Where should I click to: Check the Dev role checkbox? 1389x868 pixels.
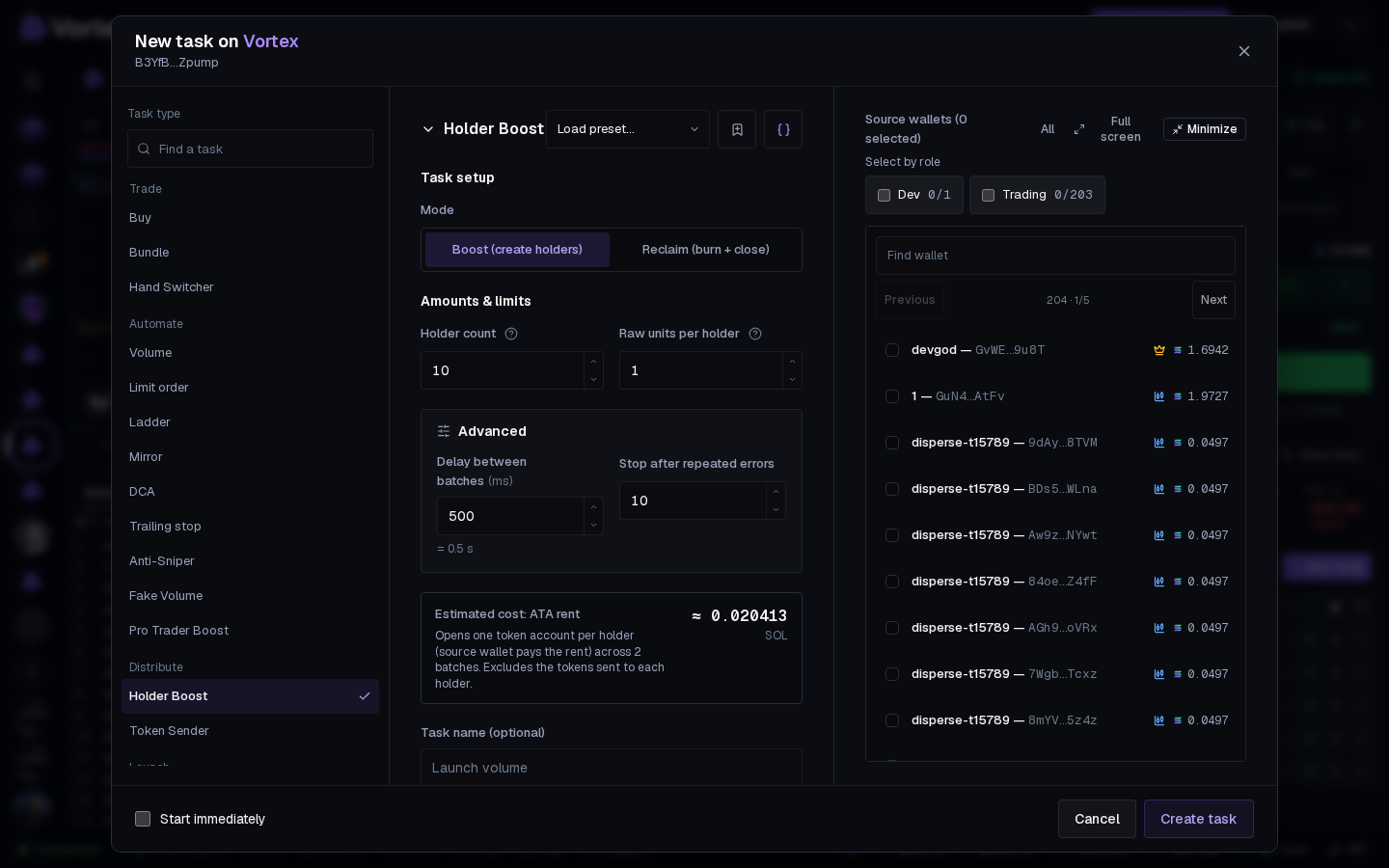(884, 195)
